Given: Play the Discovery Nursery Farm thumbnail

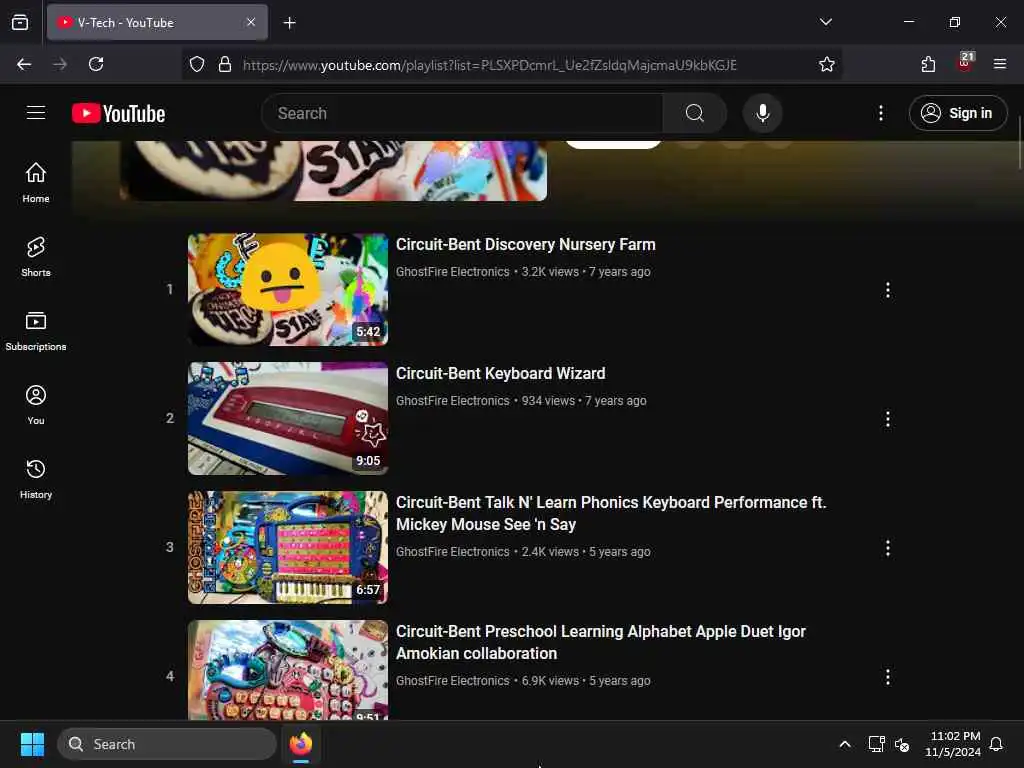Looking at the screenshot, I should point(288,289).
